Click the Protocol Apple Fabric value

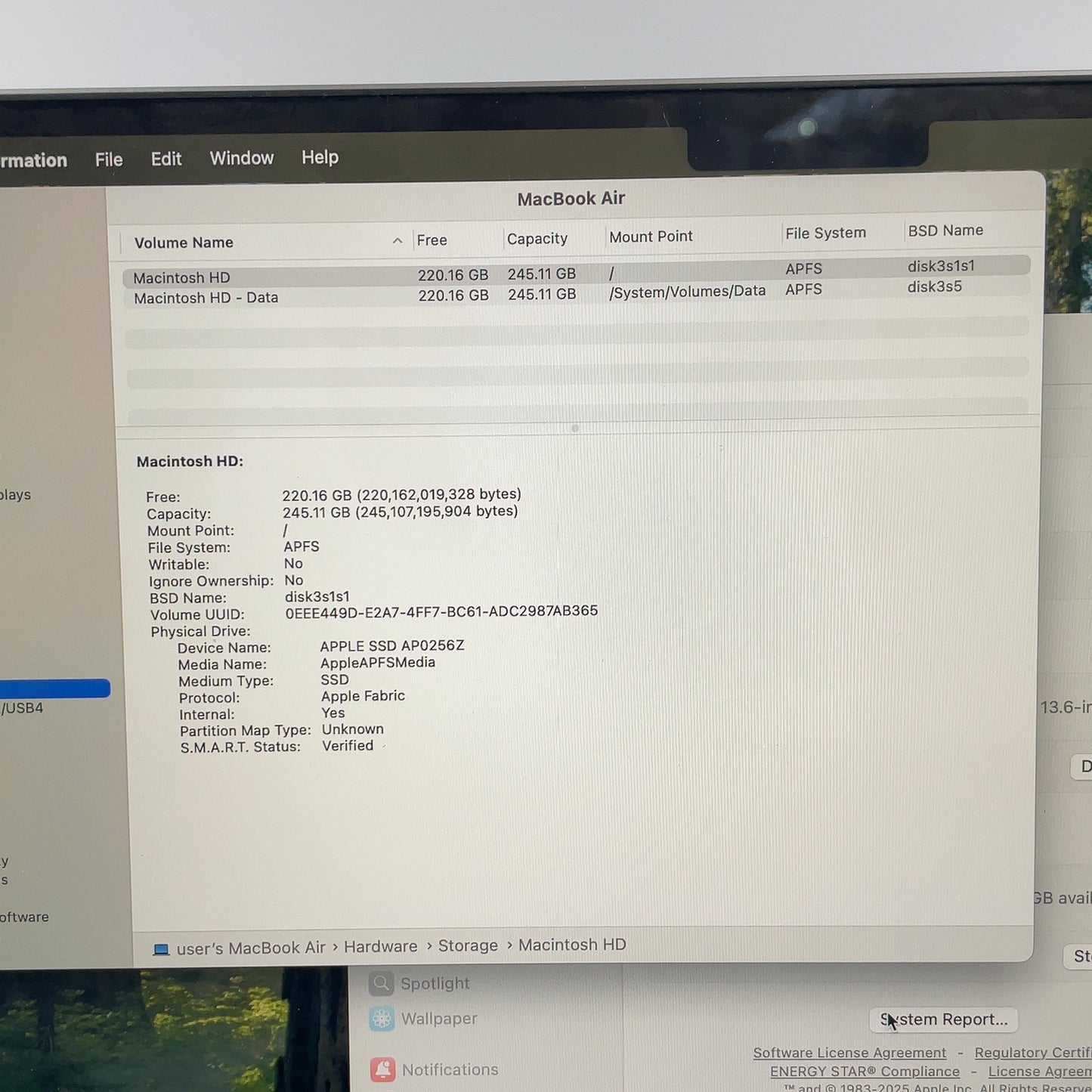[363, 696]
